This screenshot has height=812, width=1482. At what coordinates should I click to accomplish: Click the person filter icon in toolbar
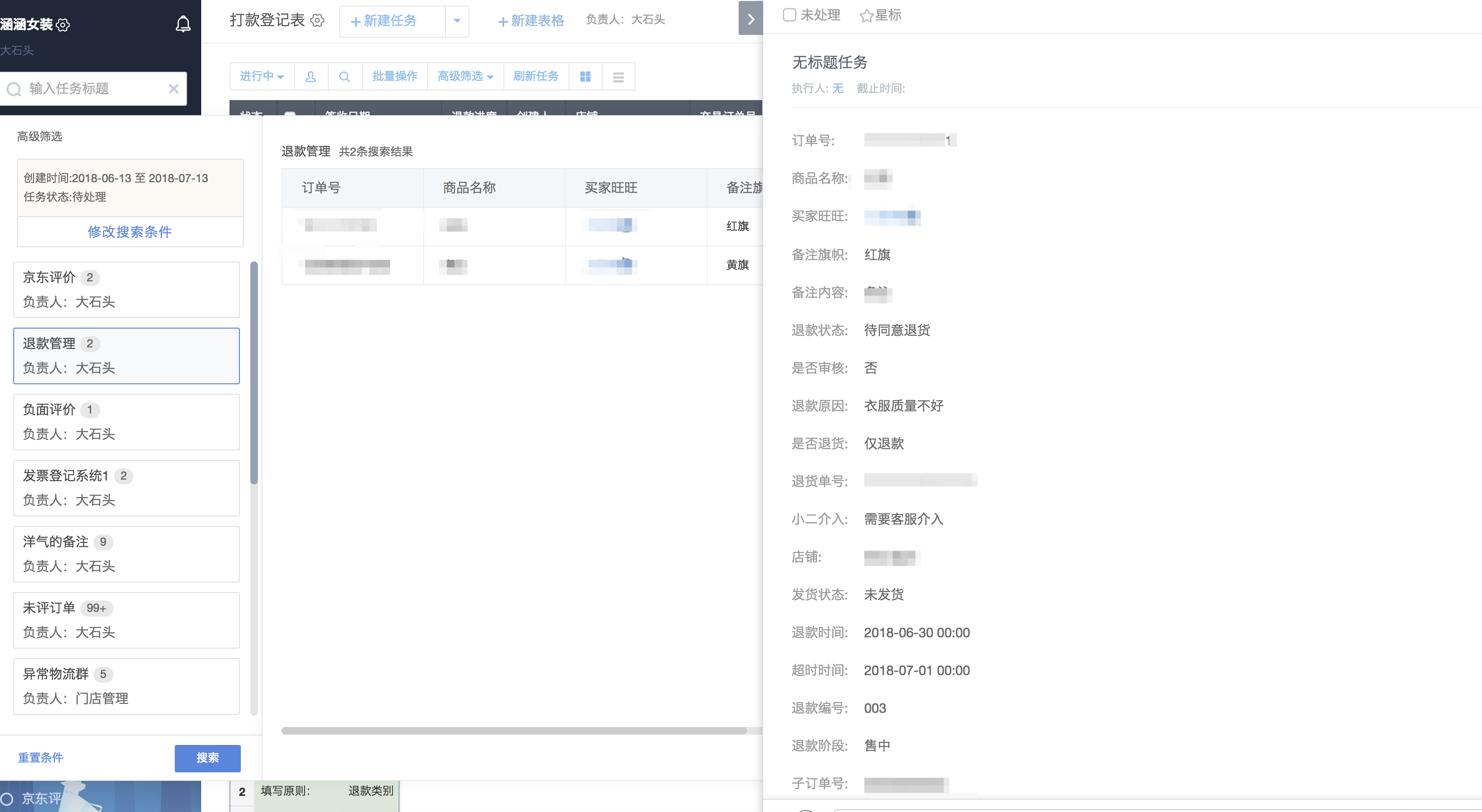[311, 76]
